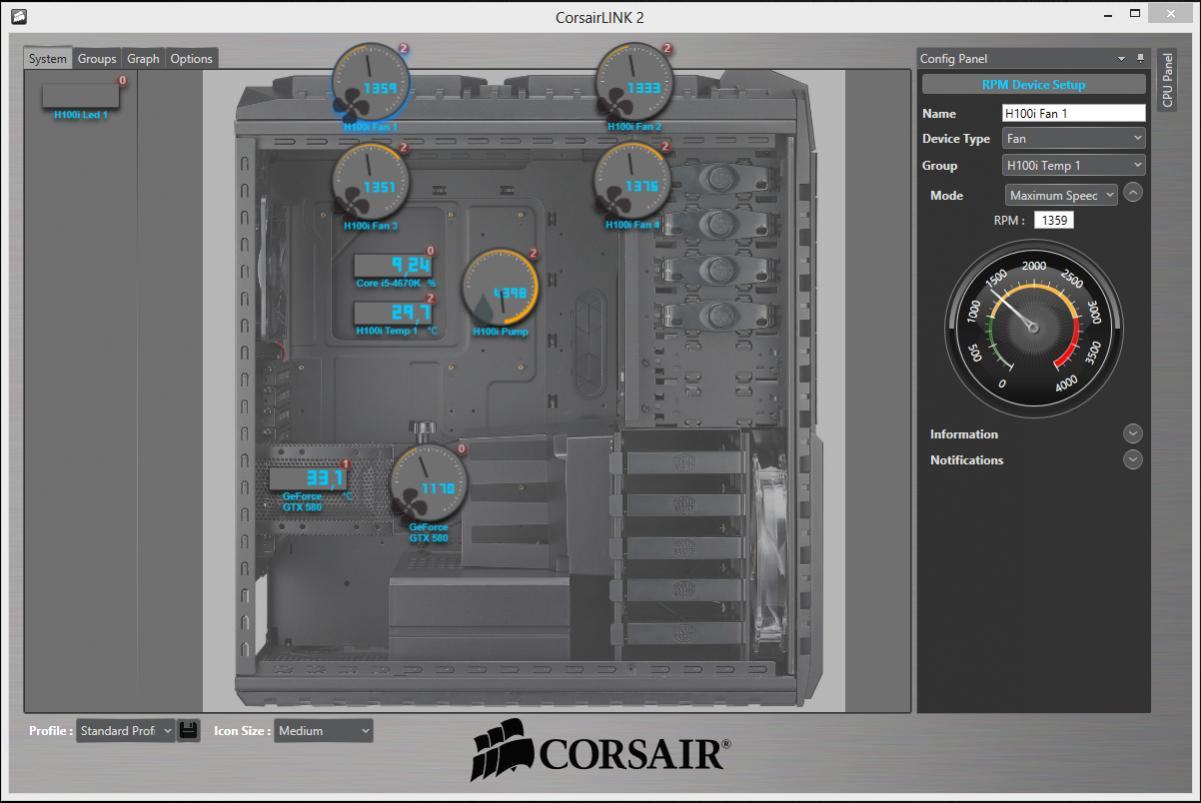The height and width of the screenshot is (803, 1201).
Task: Click the red badge on H100i Pump
Action: tap(533, 253)
